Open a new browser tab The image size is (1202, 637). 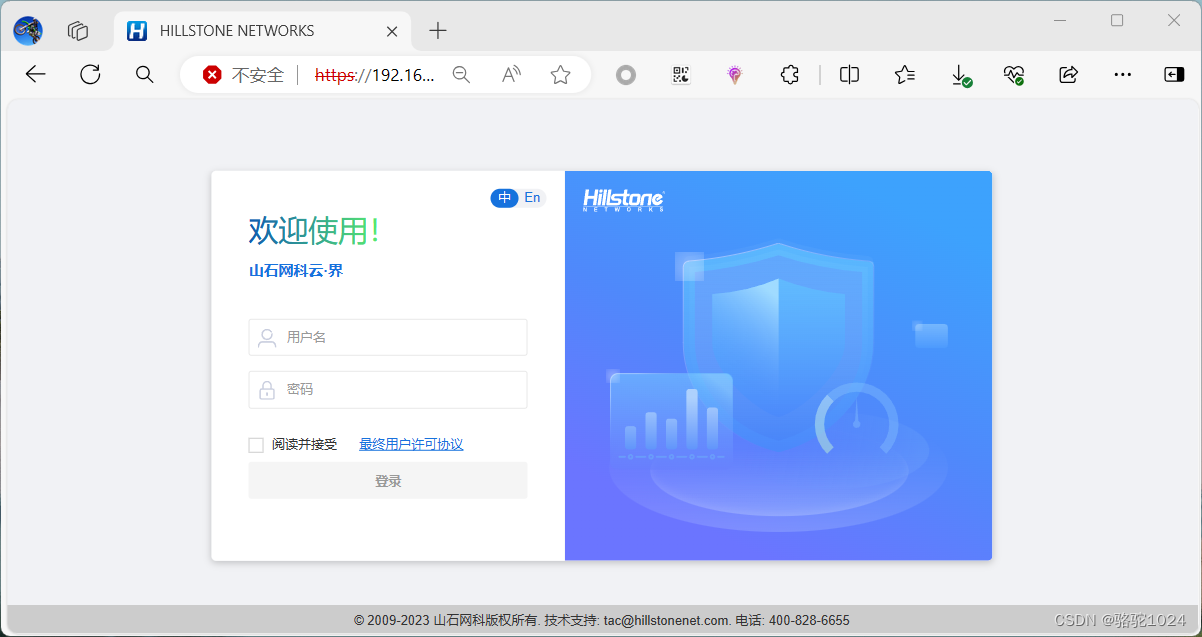[x=438, y=31]
